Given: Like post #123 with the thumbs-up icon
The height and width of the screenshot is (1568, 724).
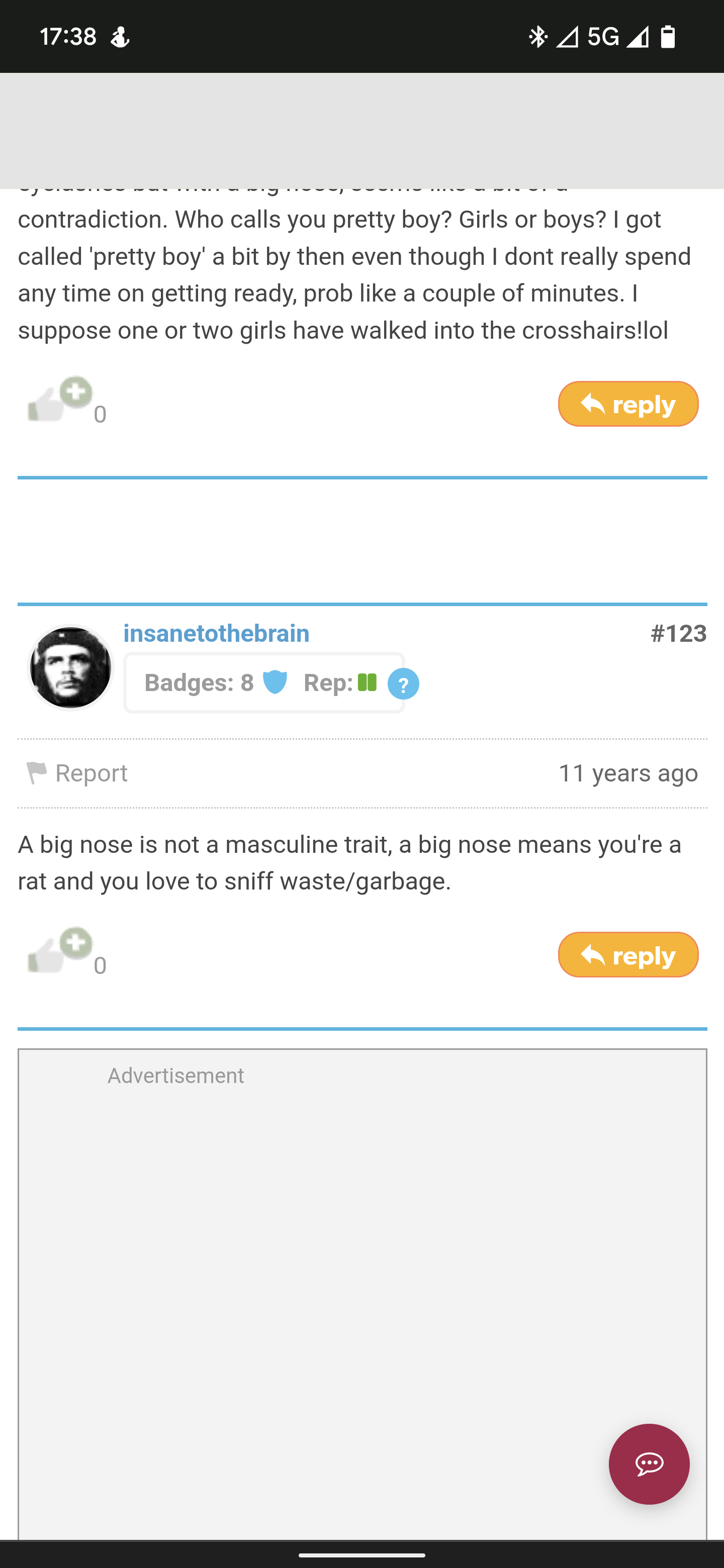Looking at the screenshot, I should pyautogui.click(x=60, y=951).
